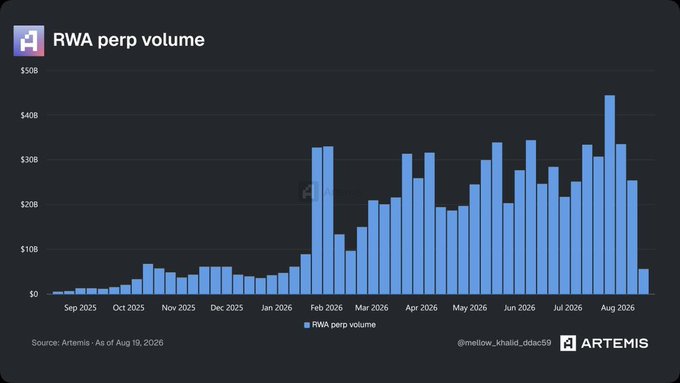Click the "RWA perp volume" legend label

click(344, 325)
